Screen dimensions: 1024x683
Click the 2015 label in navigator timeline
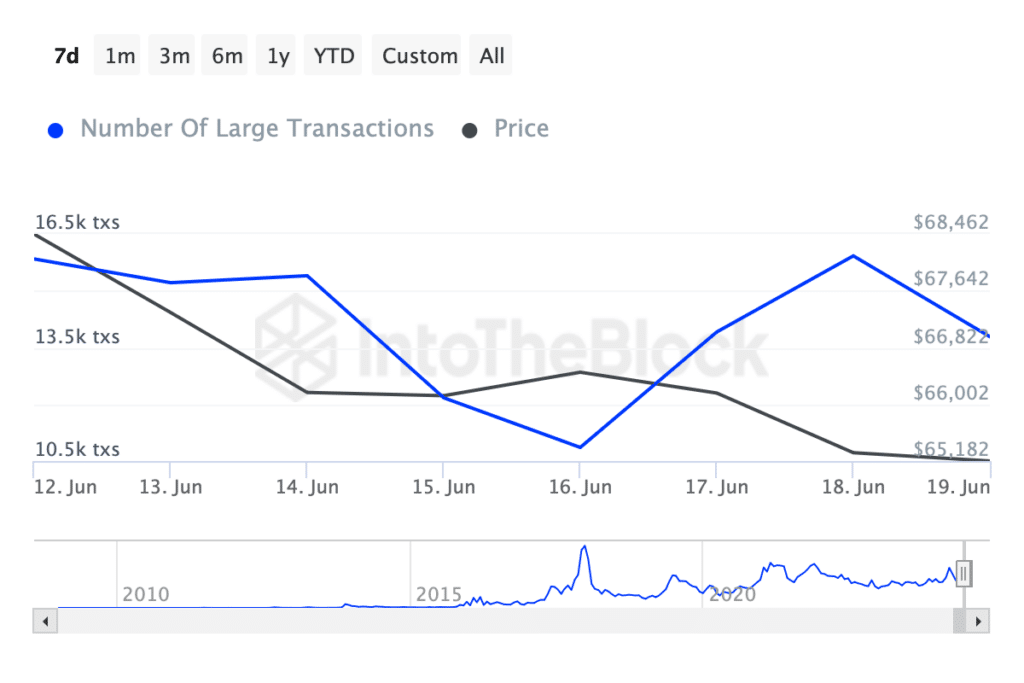pyautogui.click(x=439, y=595)
